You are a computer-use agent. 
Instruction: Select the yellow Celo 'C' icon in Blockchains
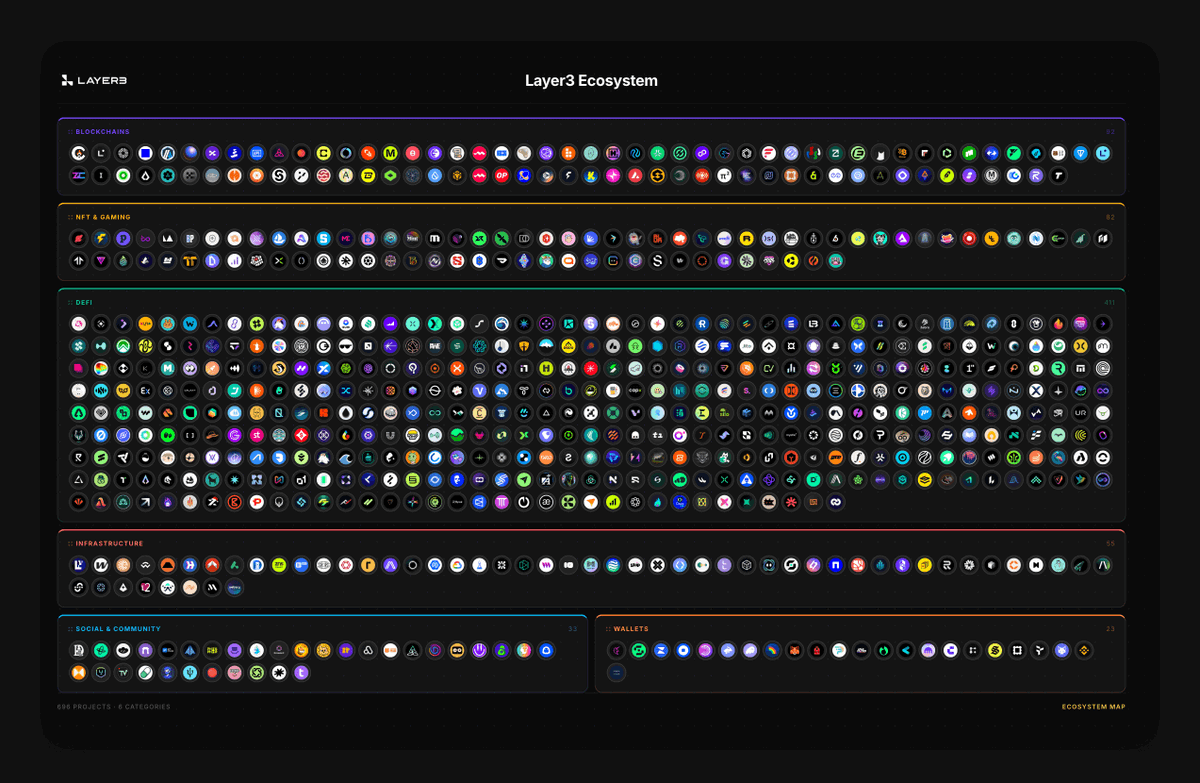pyautogui.click(x=323, y=153)
